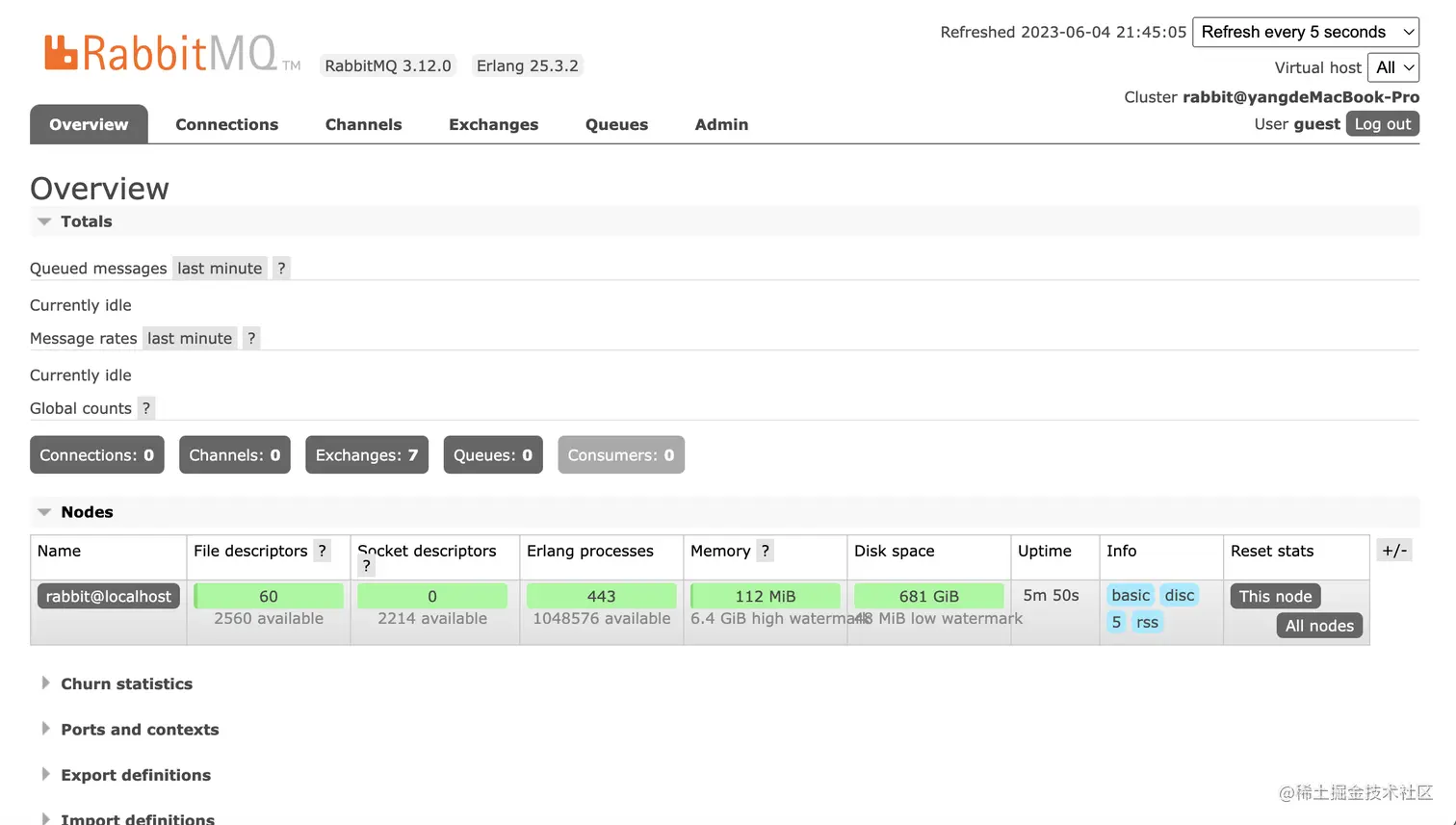Viewport: 1456px width, 825px height.
Task: Toggle node table columns with +/-
Action: click(x=1394, y=551)
